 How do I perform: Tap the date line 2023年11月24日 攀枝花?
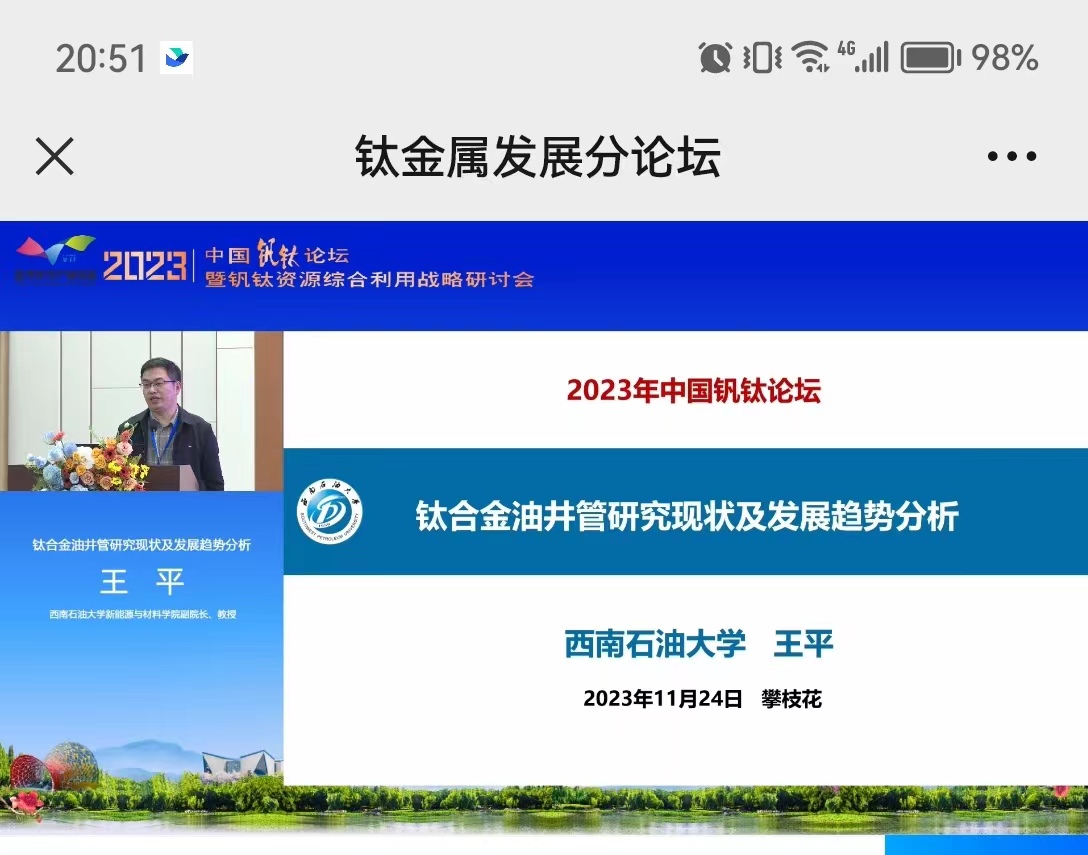pos(702,699)
